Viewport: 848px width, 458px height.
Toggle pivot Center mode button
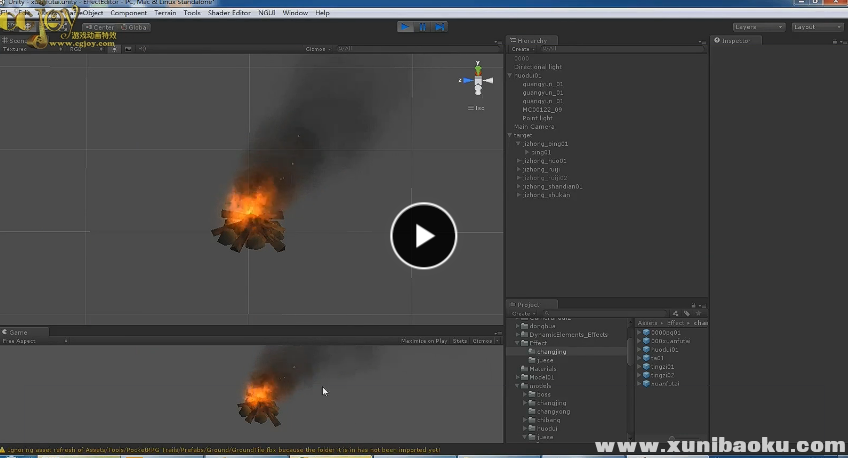click(100, 27)
